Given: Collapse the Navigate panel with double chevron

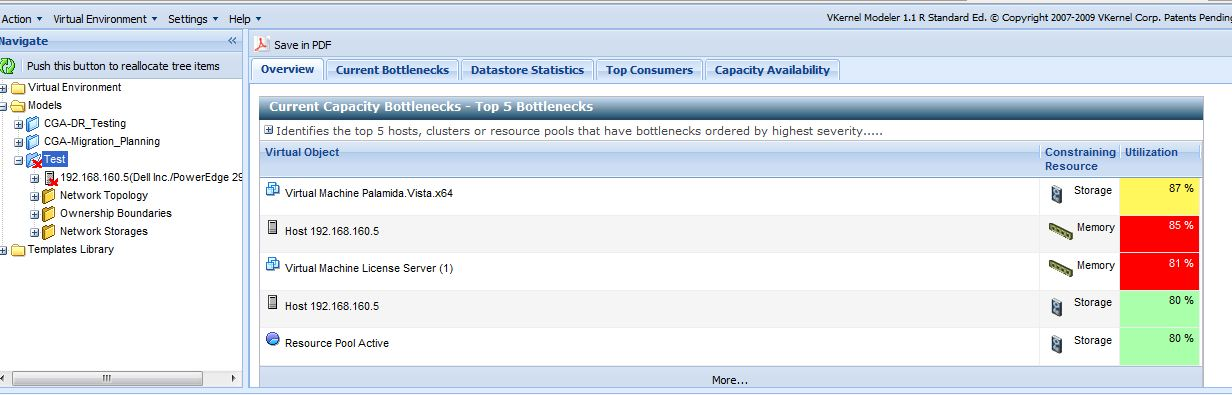Looking at the screenshot, I should coord(232,41).
